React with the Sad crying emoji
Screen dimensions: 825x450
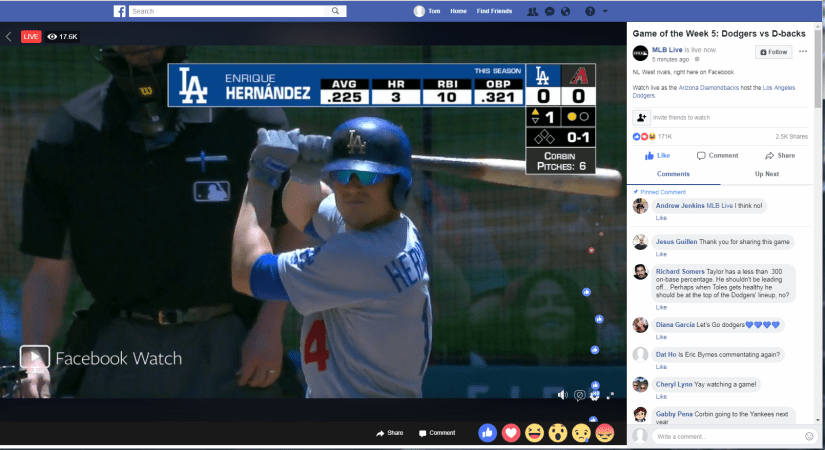tap(581, 433)
